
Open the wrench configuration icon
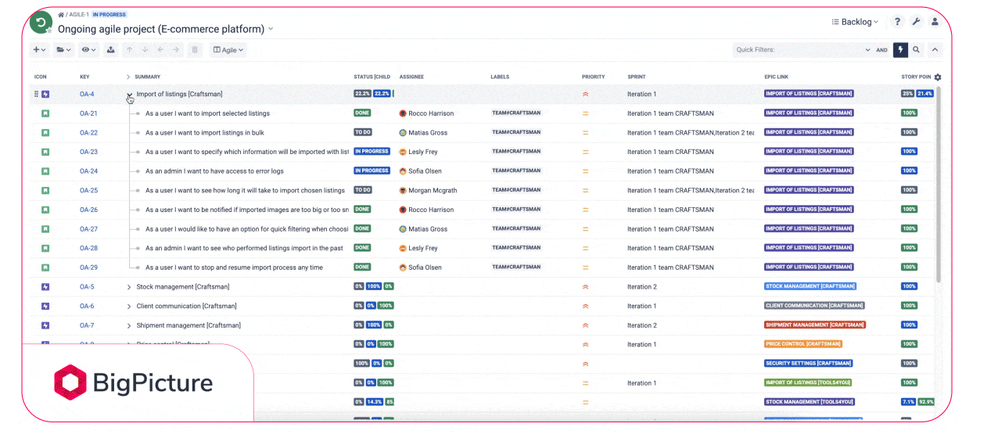click(x=916, y=22)
